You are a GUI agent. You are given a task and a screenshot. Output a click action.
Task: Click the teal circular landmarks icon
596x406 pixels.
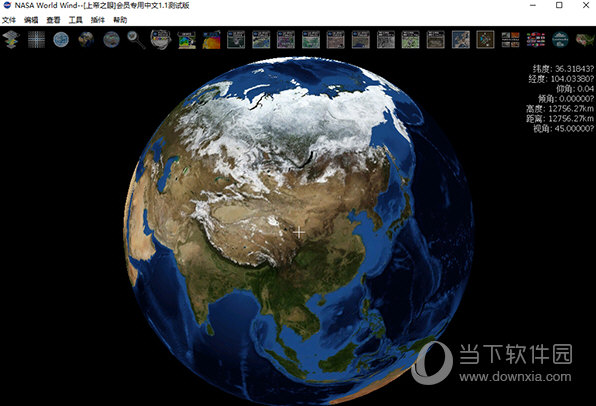click(560, 40)
